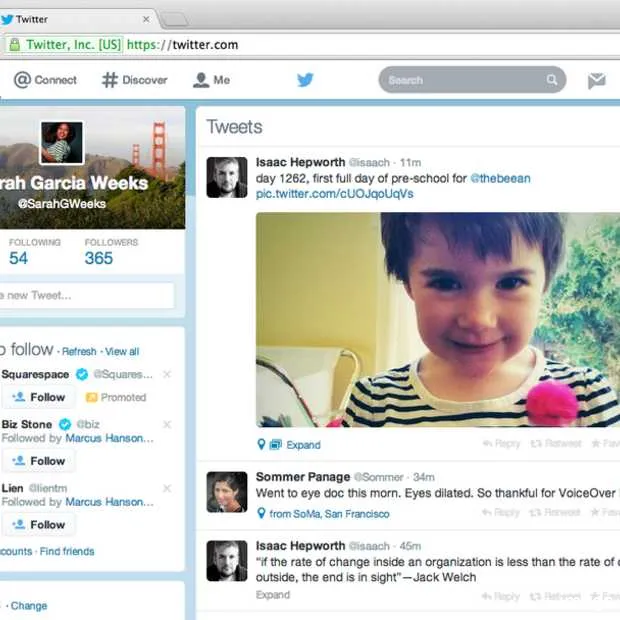Open the child photo in tweet
Viewport: 620px width, 620px height.
[x=438, y=319]
